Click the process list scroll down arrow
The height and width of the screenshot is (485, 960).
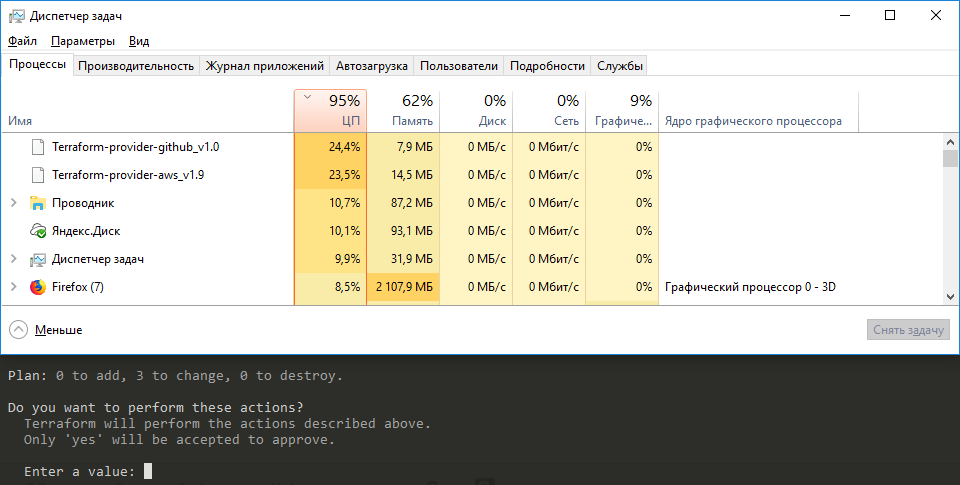point(950,297)
